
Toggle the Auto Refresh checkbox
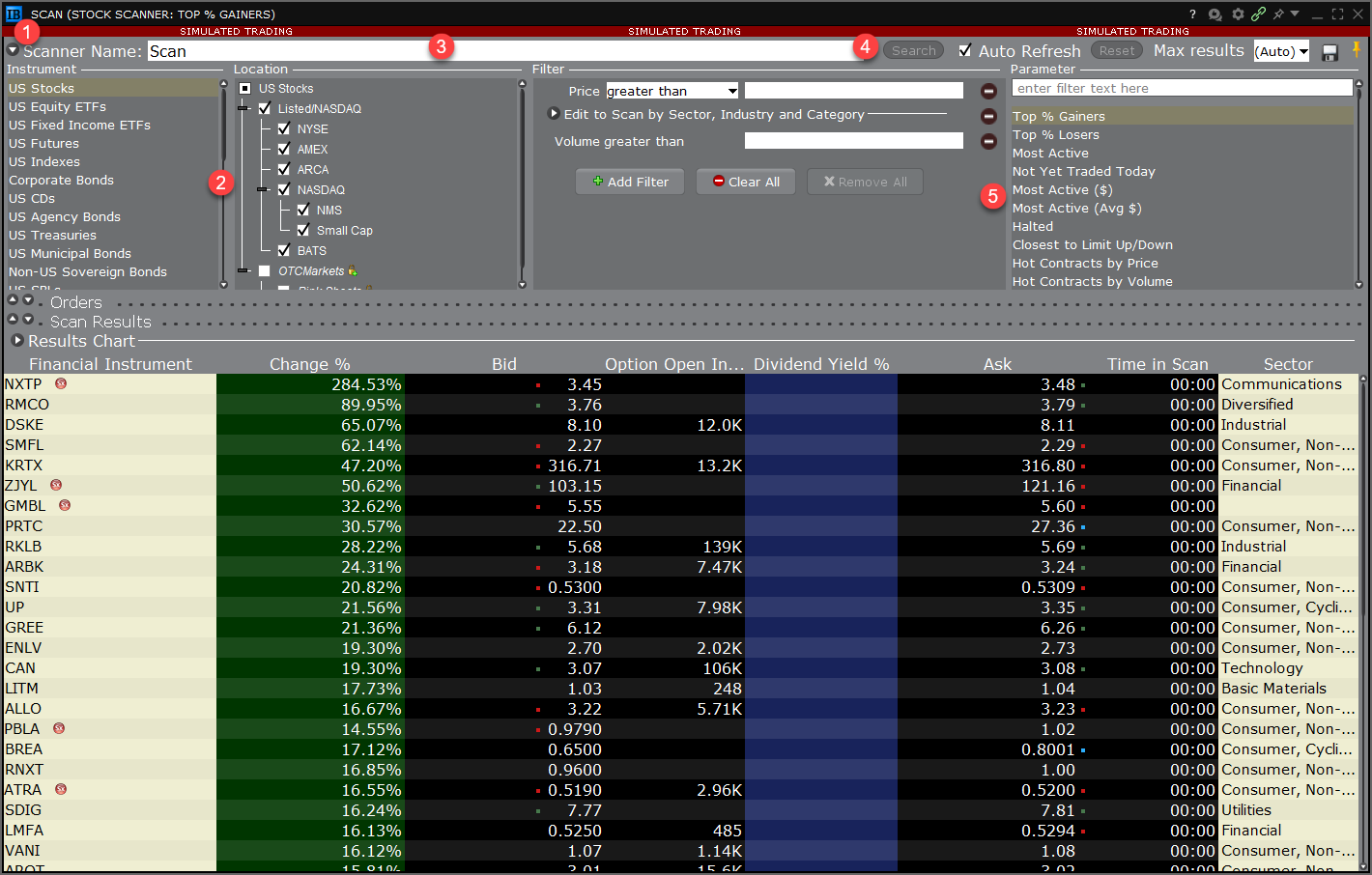(x=965, y=50)
